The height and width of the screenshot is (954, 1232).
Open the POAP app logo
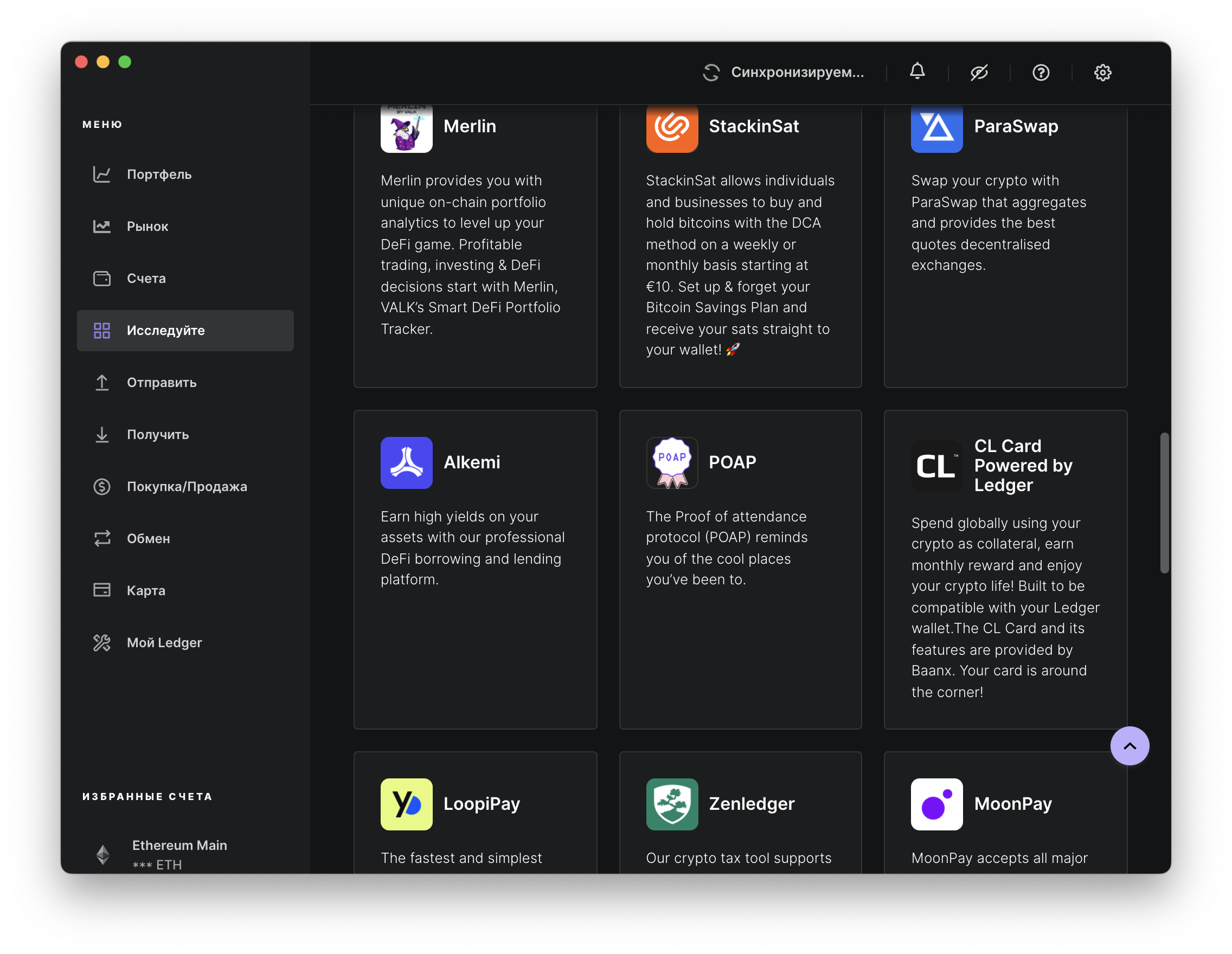coord(672,463)
